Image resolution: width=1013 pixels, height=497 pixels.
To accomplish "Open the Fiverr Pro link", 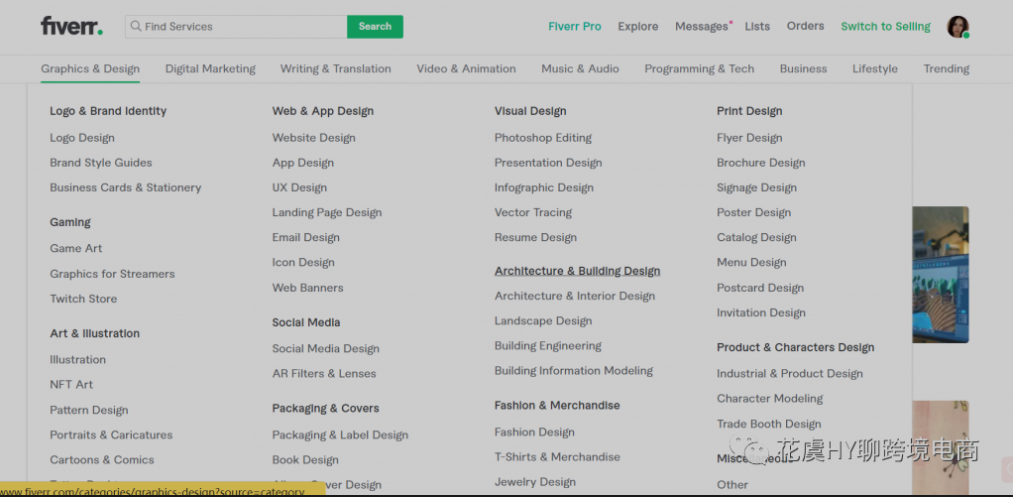I will point(574,27).
